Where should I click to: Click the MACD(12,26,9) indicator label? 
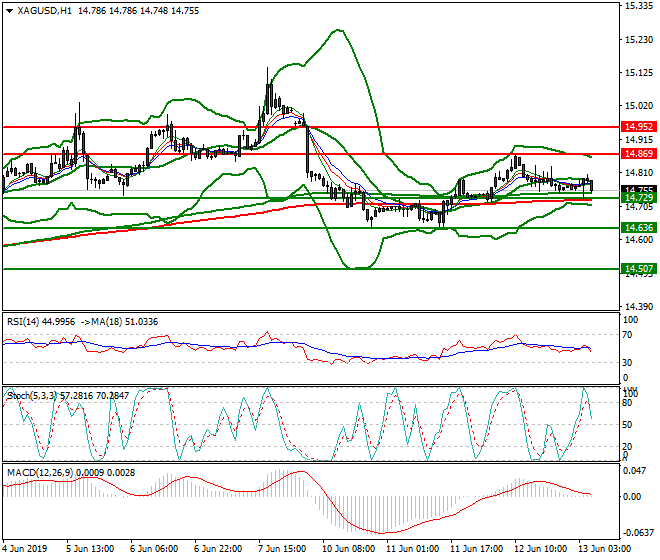point(40,473)
